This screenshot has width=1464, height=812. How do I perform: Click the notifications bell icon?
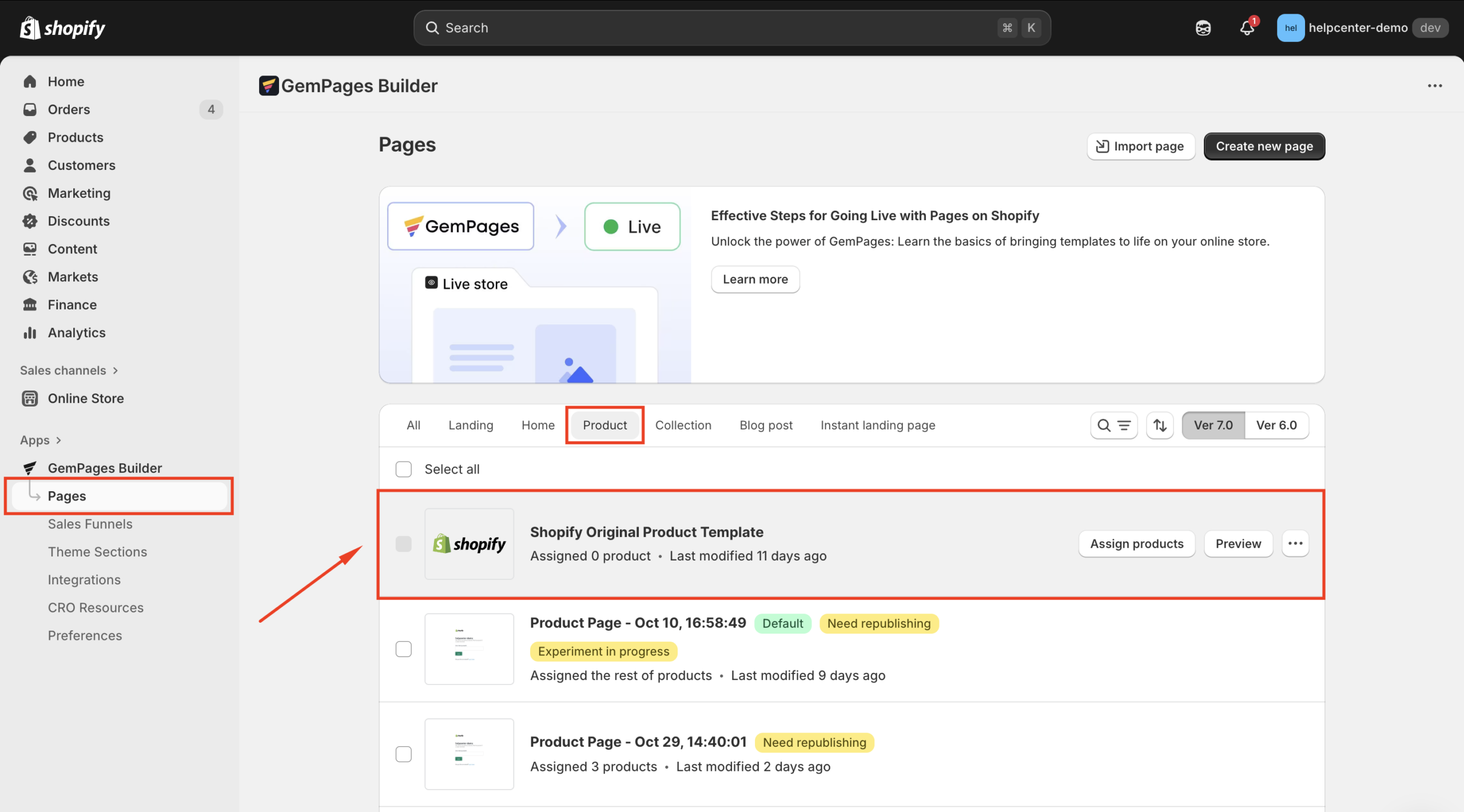click(1247, 28)
